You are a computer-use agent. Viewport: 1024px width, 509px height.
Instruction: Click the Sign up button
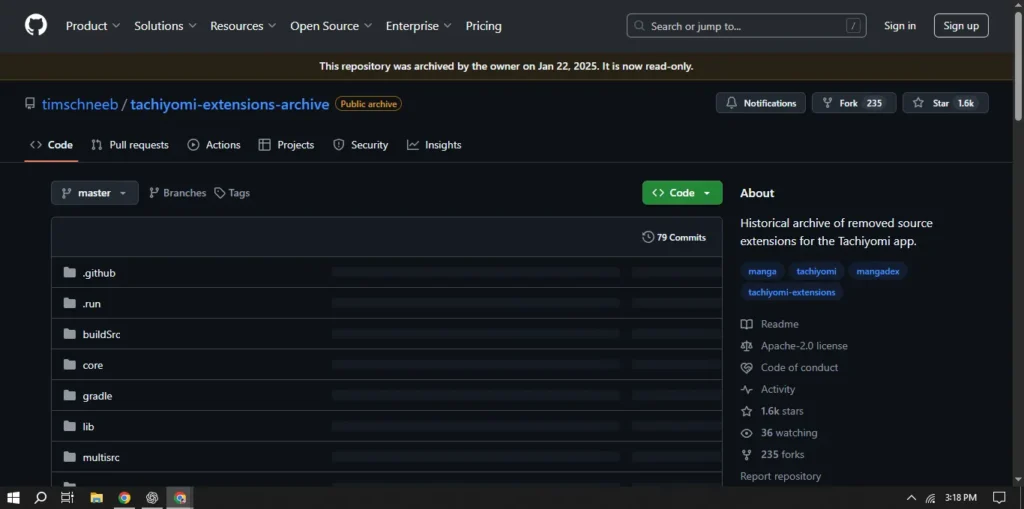[960, 26]
